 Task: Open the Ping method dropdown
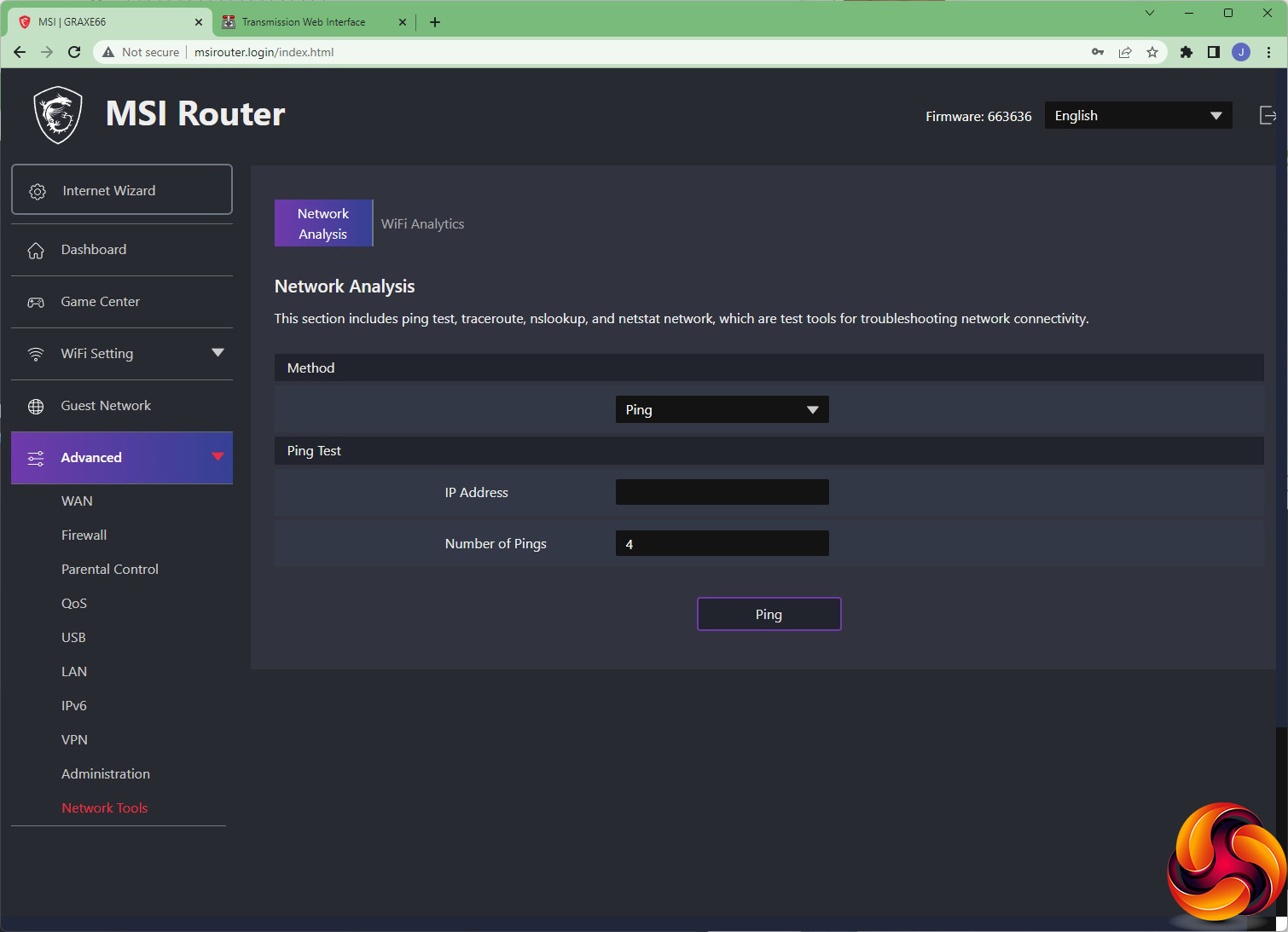[x=722, y=409]
